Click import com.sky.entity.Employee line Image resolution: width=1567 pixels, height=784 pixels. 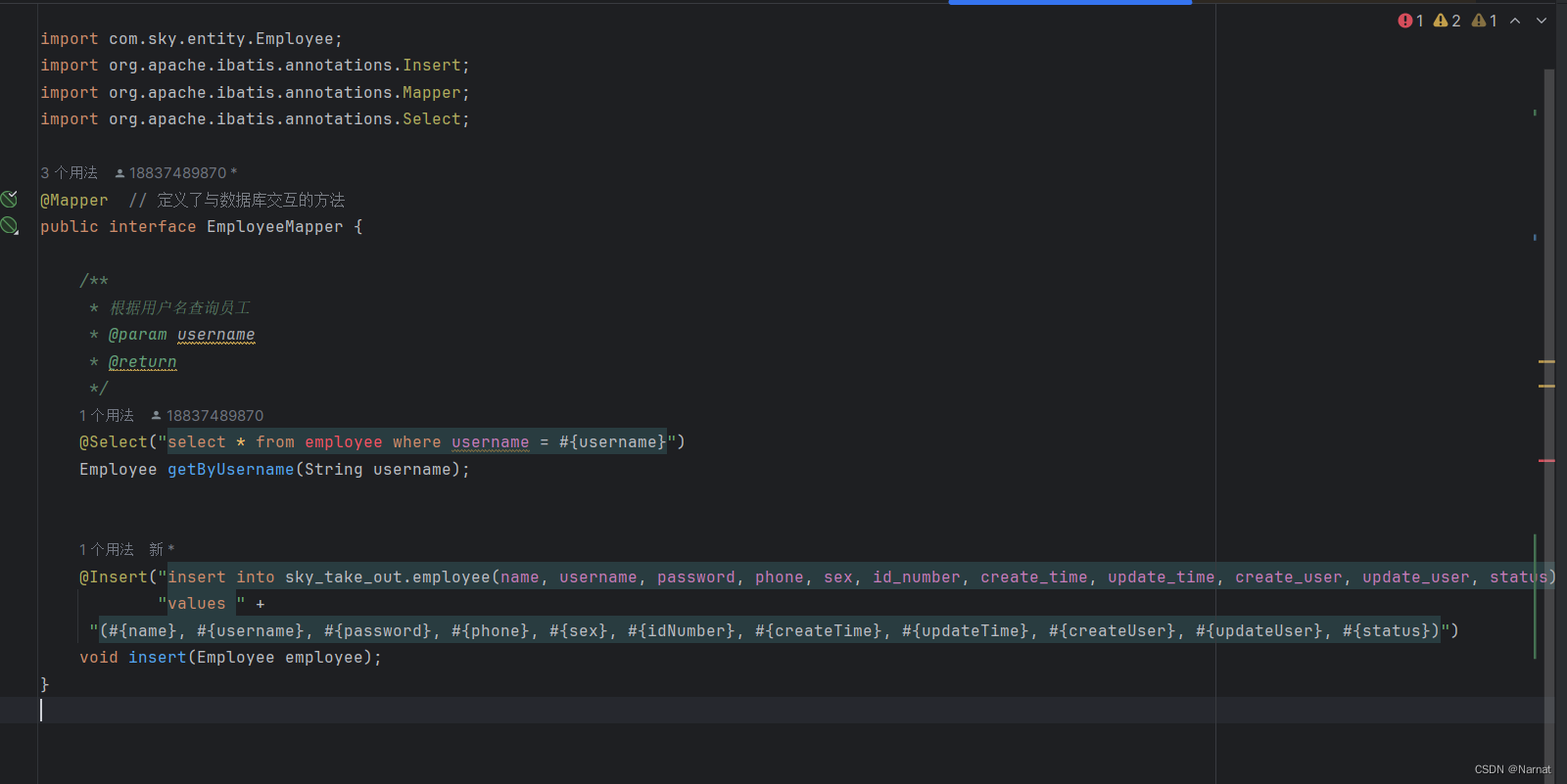click(191, 39)
